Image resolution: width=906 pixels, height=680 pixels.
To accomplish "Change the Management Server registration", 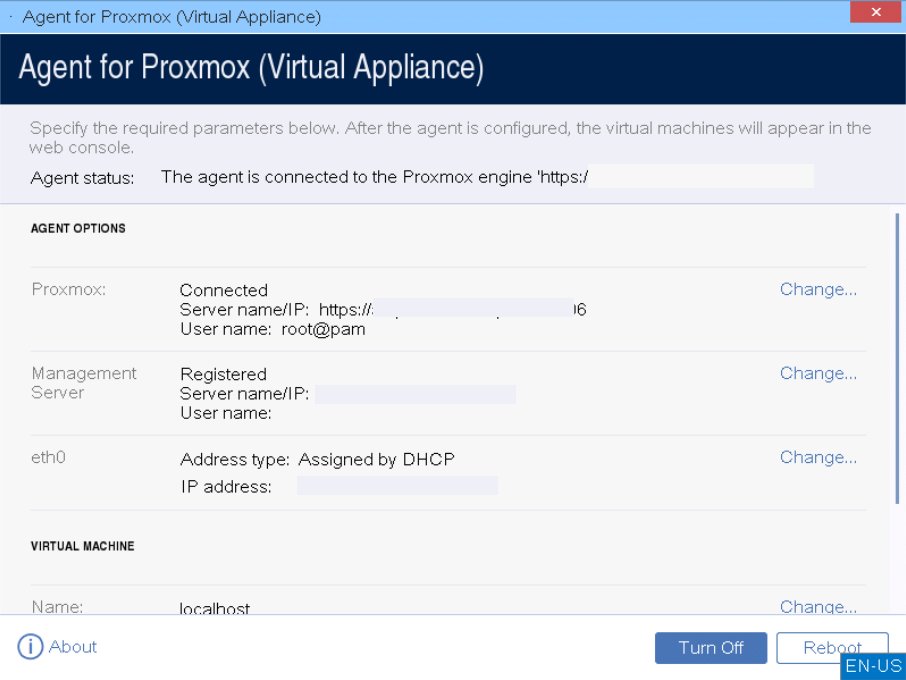I will click(x=818, y=374).
